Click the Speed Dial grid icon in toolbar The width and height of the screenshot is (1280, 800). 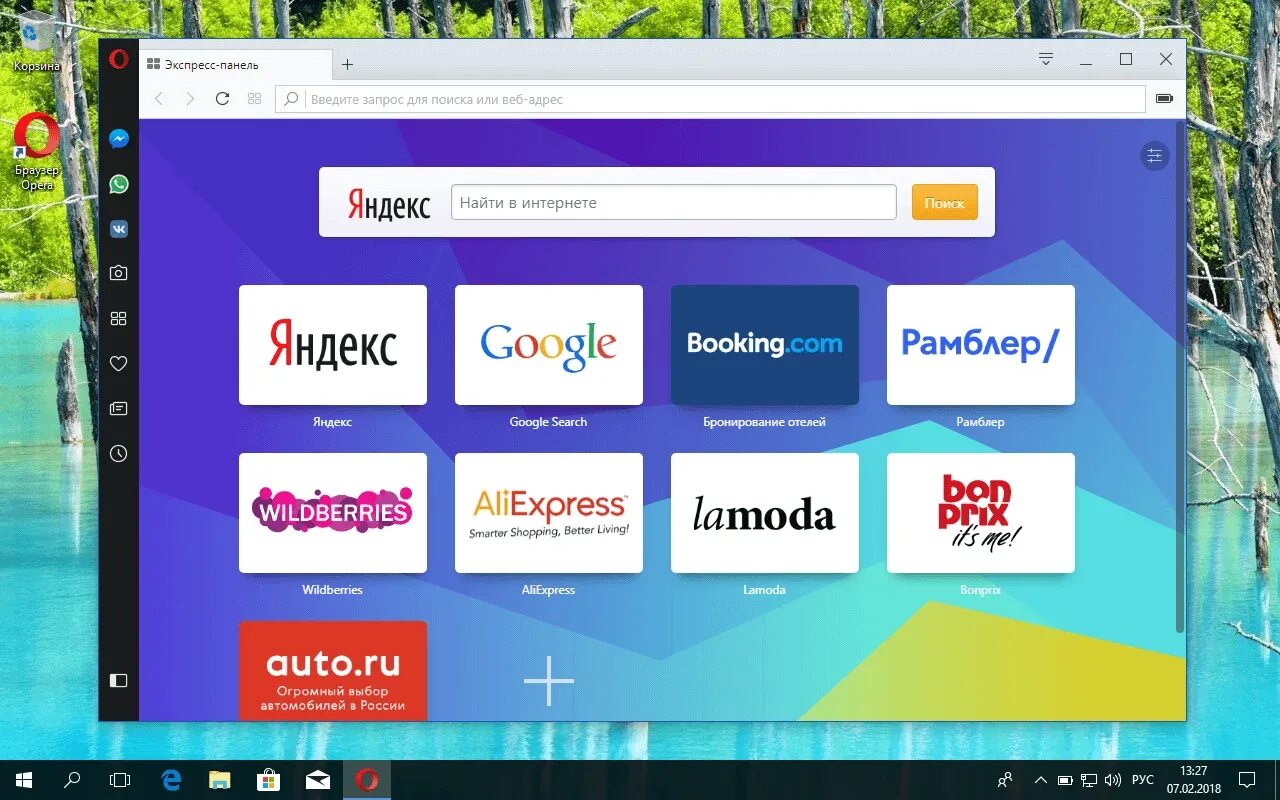pos(254,99)
